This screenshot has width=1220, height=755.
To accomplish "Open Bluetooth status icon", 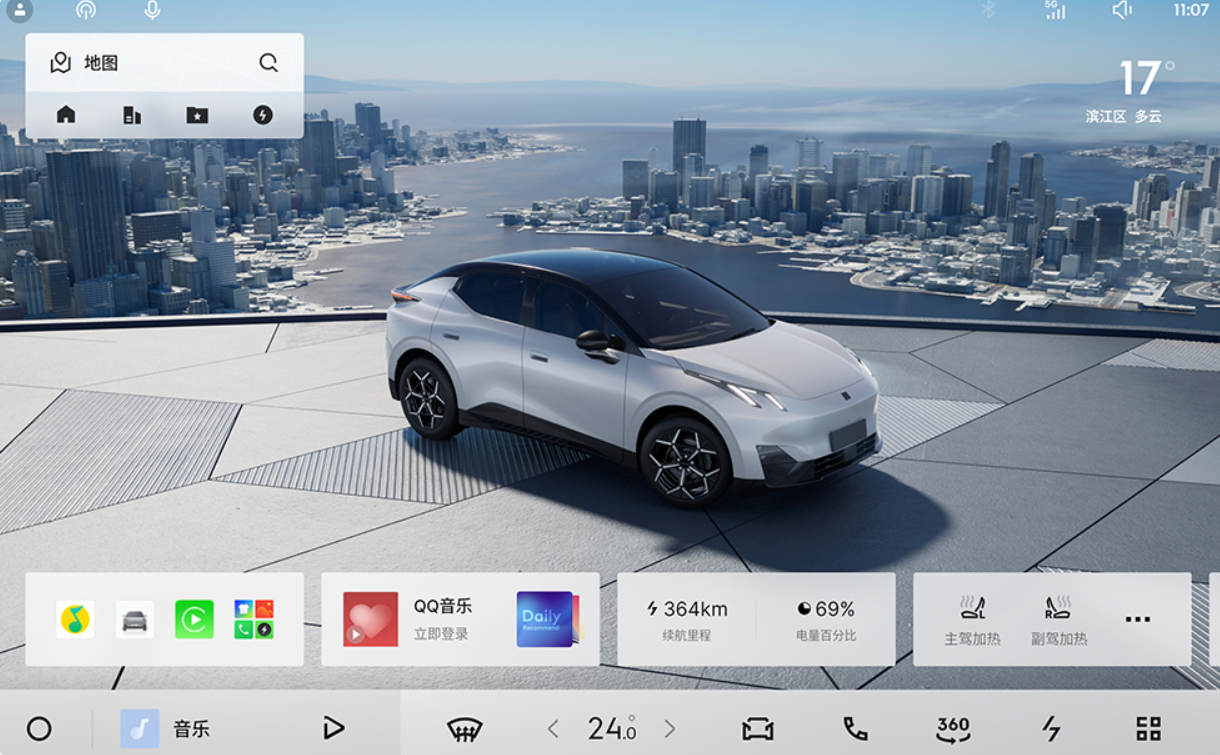I will click(x=988, y=10).
